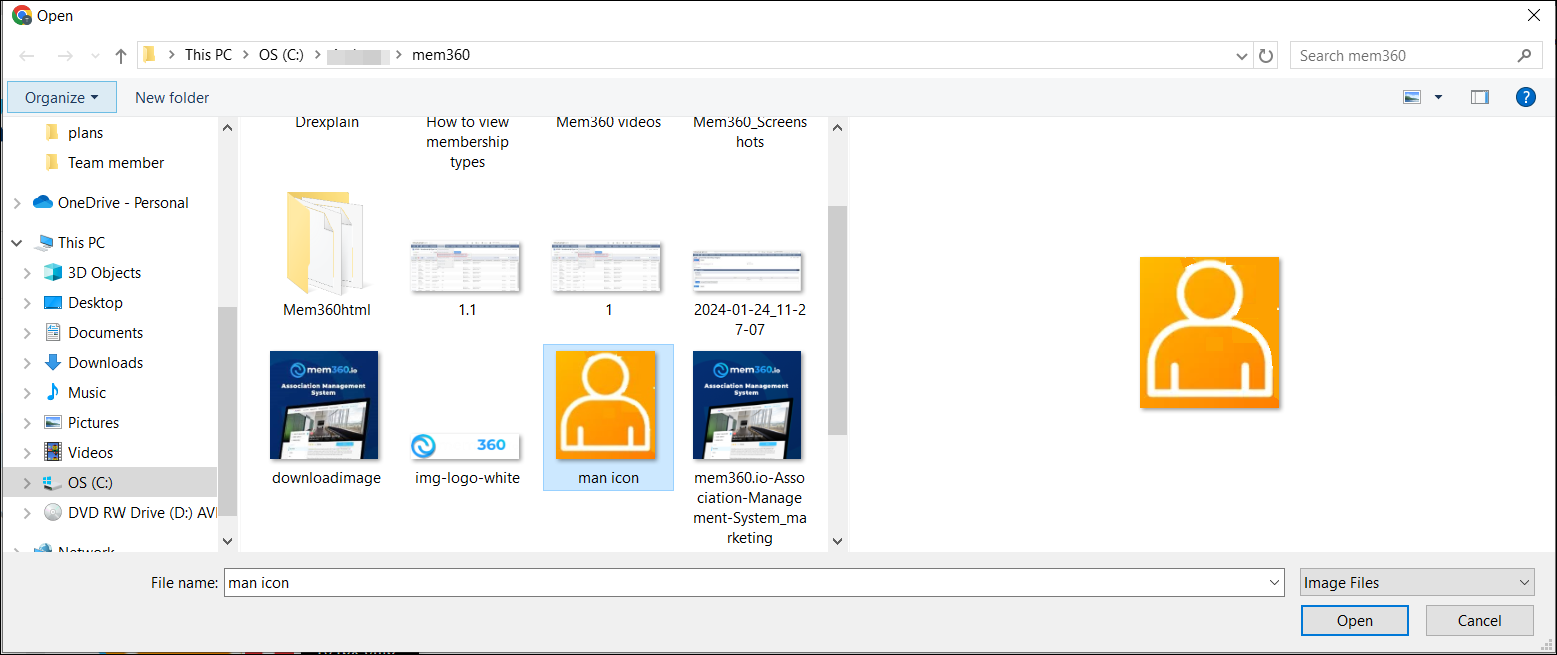Image resolution: width=1557 pixels, height=655 pixels.
Task: Open the Image Files type dropdown
Action: [x=1417, y=582]
